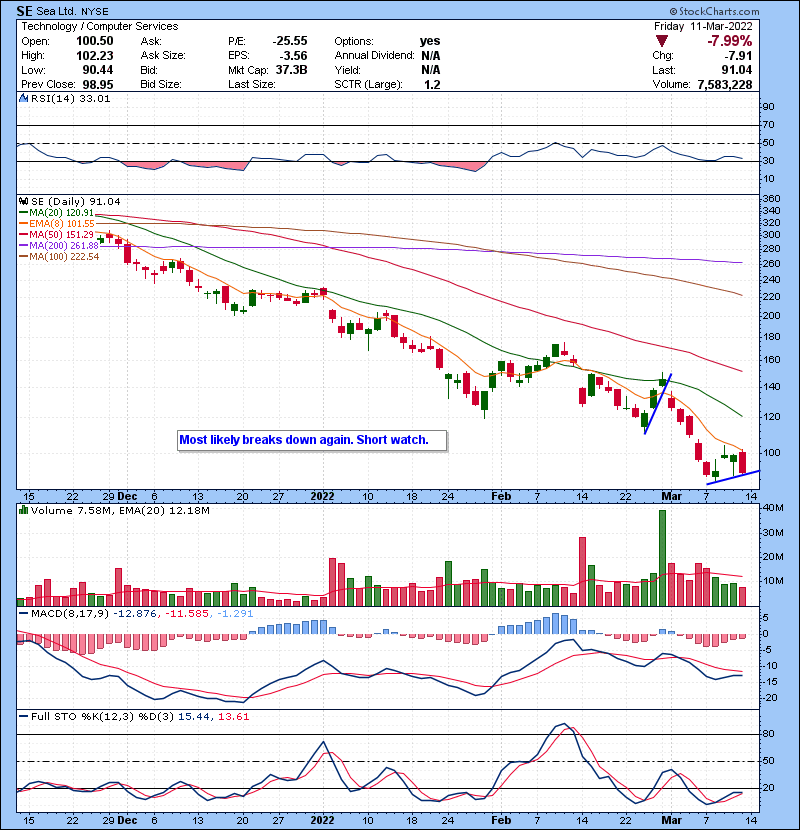Image resolution: width=800 pixels, height=830 pixels.
Task: Click the percent change -7.99%
Action: (730, 41)
